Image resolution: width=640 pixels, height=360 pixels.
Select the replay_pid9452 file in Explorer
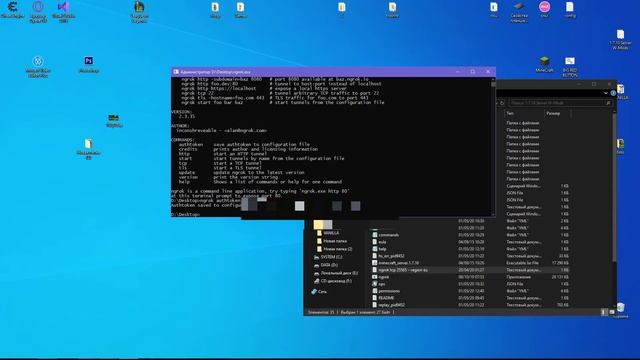(389, 305)
